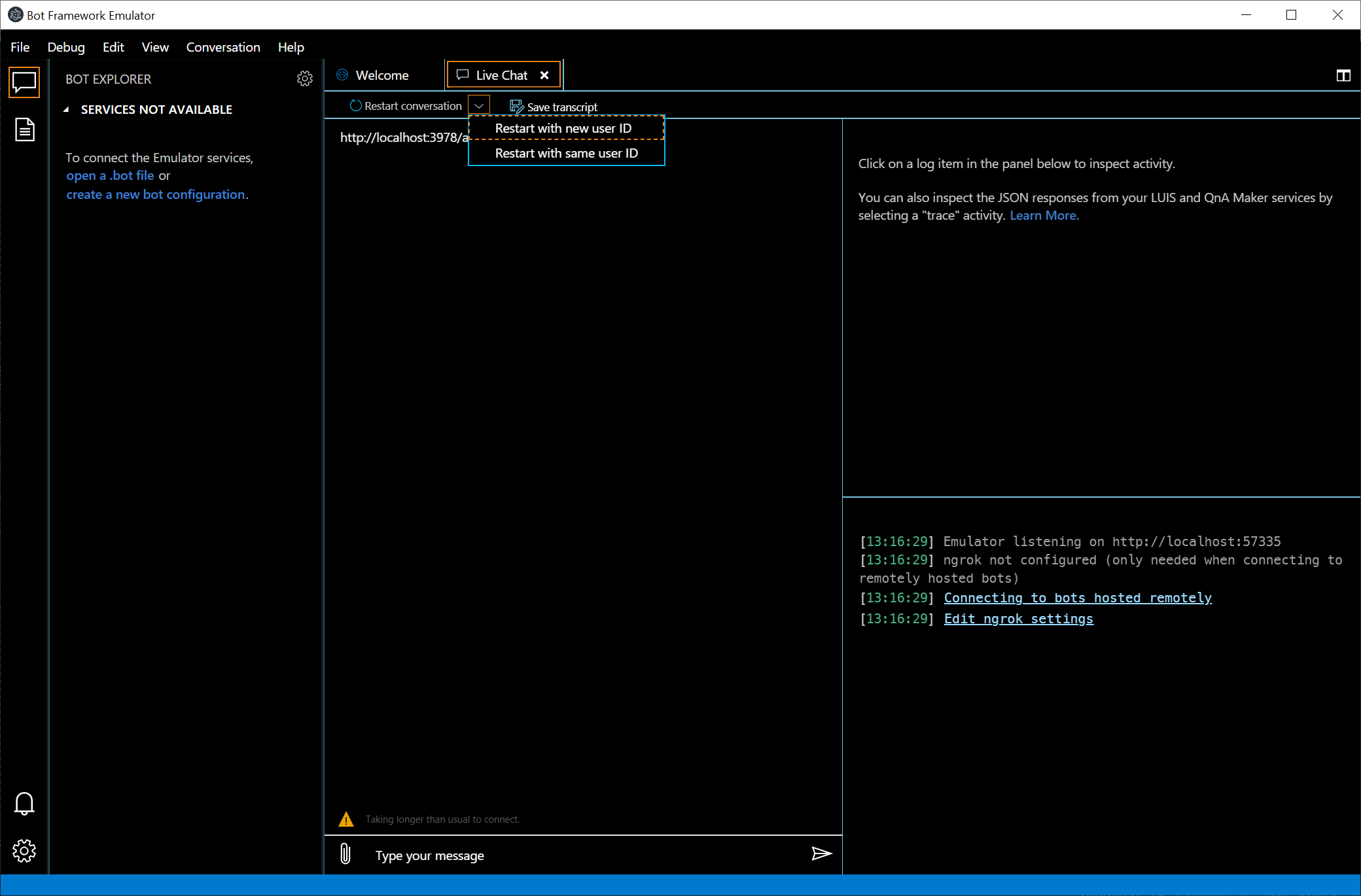Click the BOT EXPLORER panel title
The width and height of the screenshot is (1361, 896).
pyautogui.click(x=109, y=79)
